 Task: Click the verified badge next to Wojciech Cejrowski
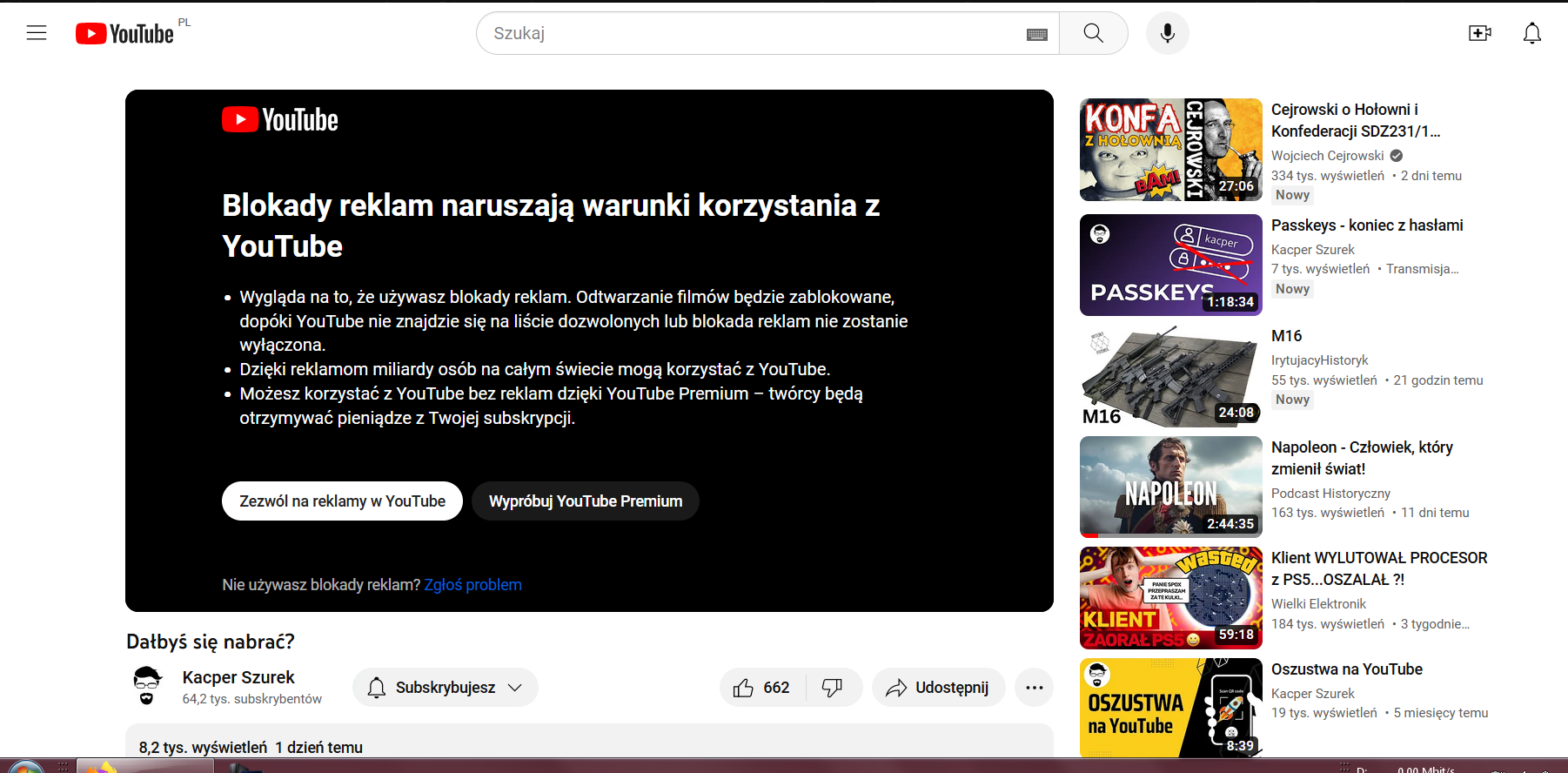(1397, 156)
